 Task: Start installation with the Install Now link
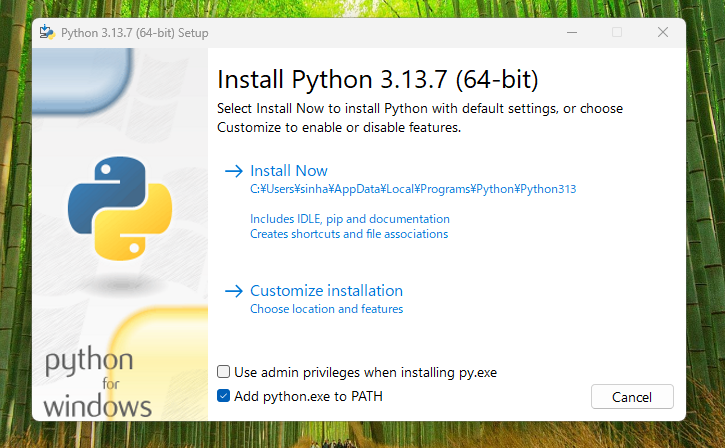288,171
